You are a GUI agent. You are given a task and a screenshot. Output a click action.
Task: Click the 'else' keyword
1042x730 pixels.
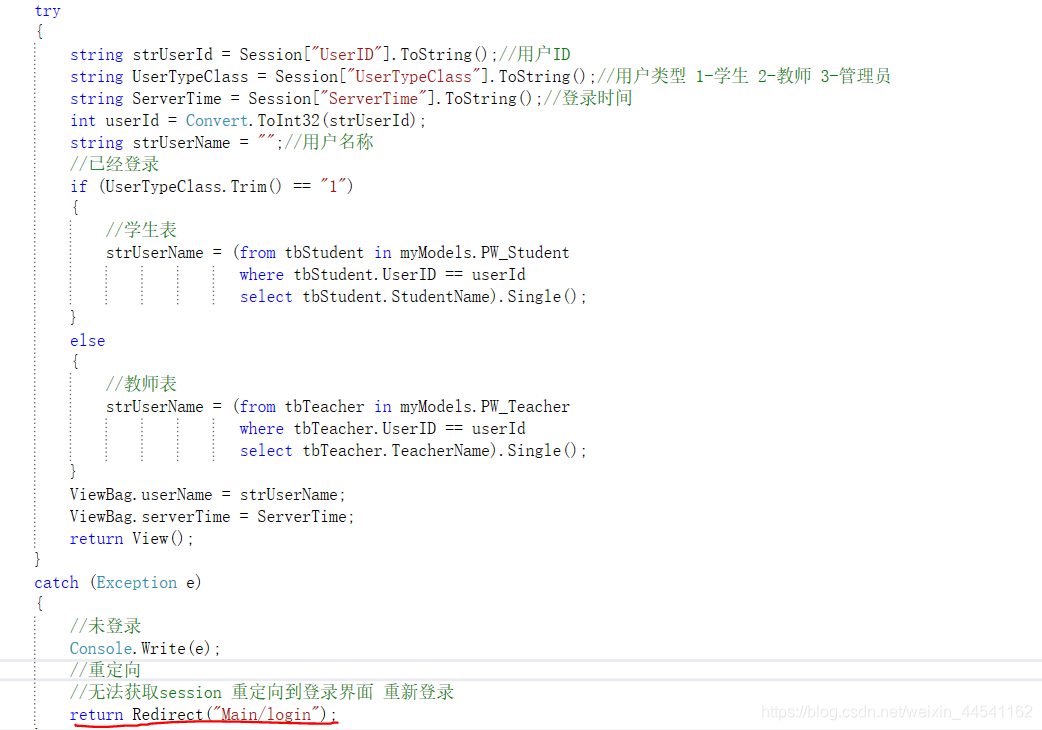pos(88,341)
